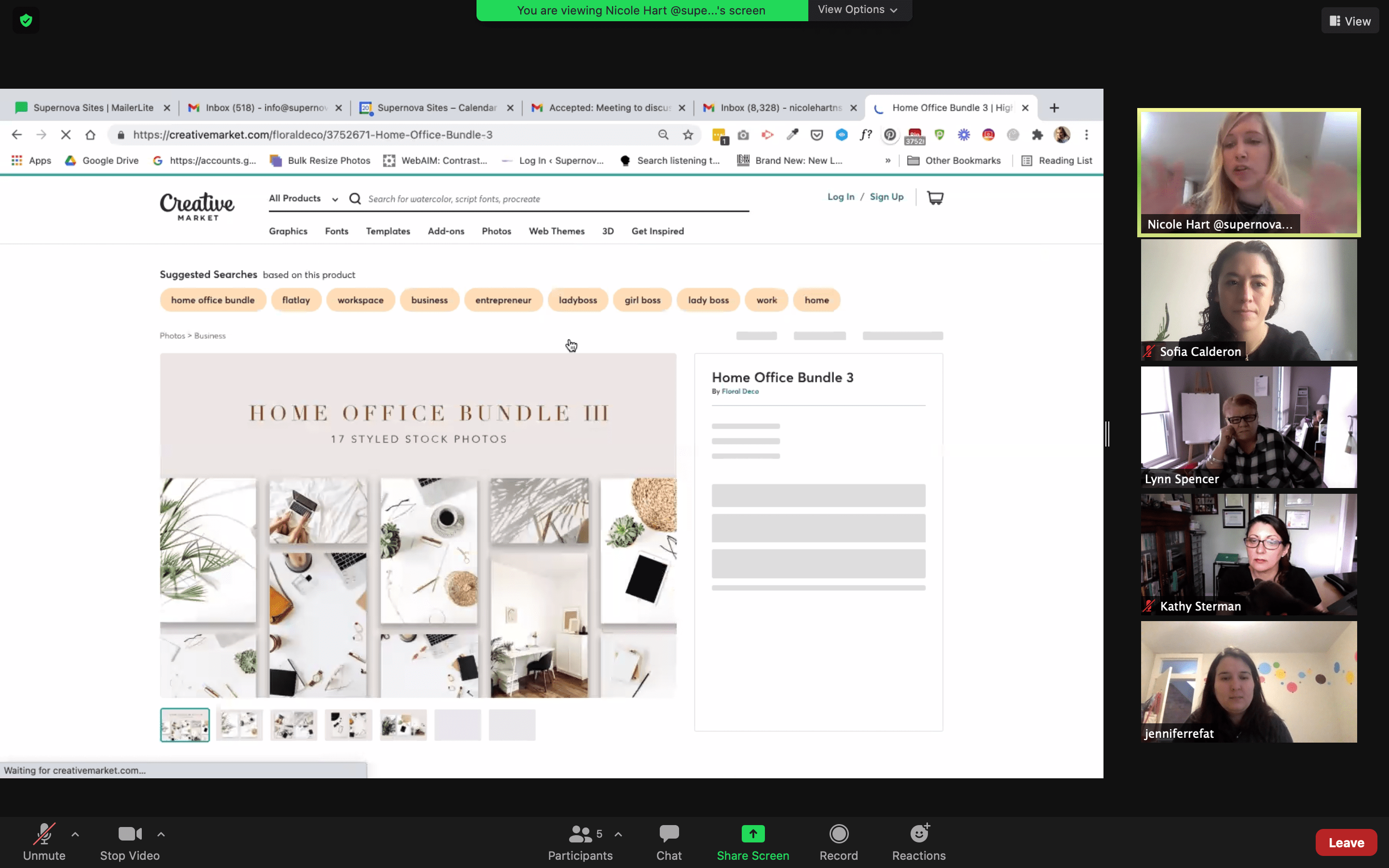Open All Products dropdown
The width and height of the screenshot is (1389, 868).
(303, 199)
